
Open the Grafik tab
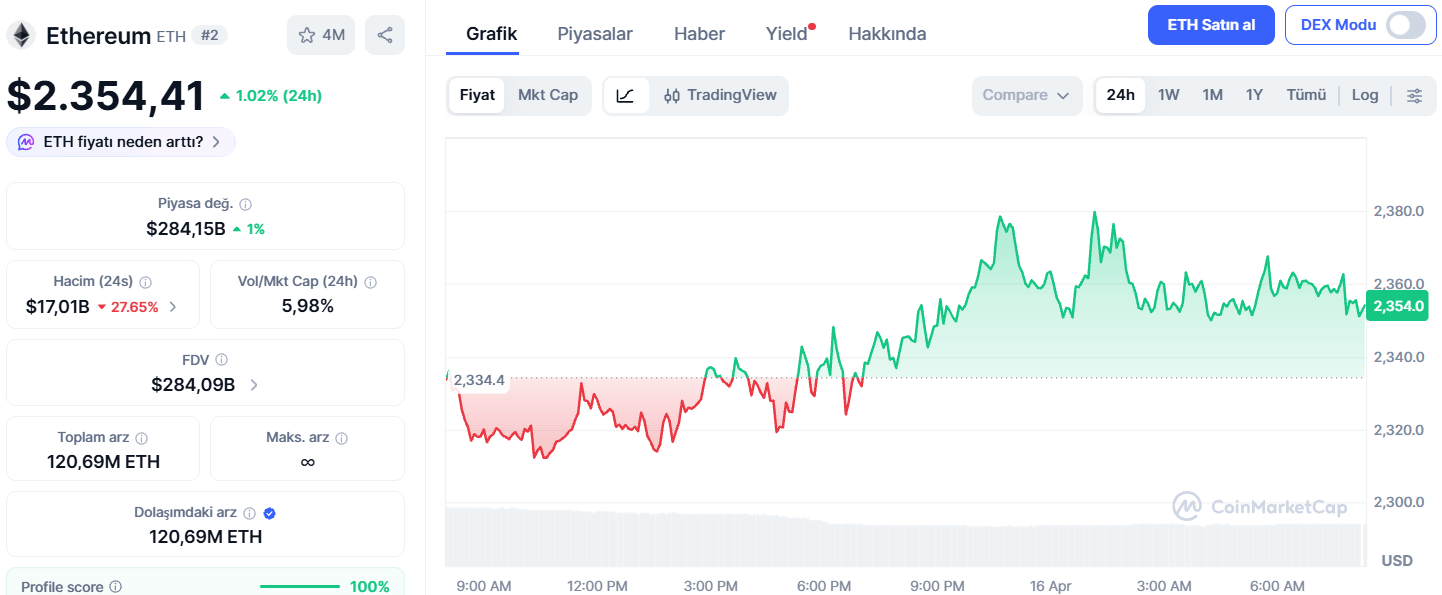pos(492,34)
